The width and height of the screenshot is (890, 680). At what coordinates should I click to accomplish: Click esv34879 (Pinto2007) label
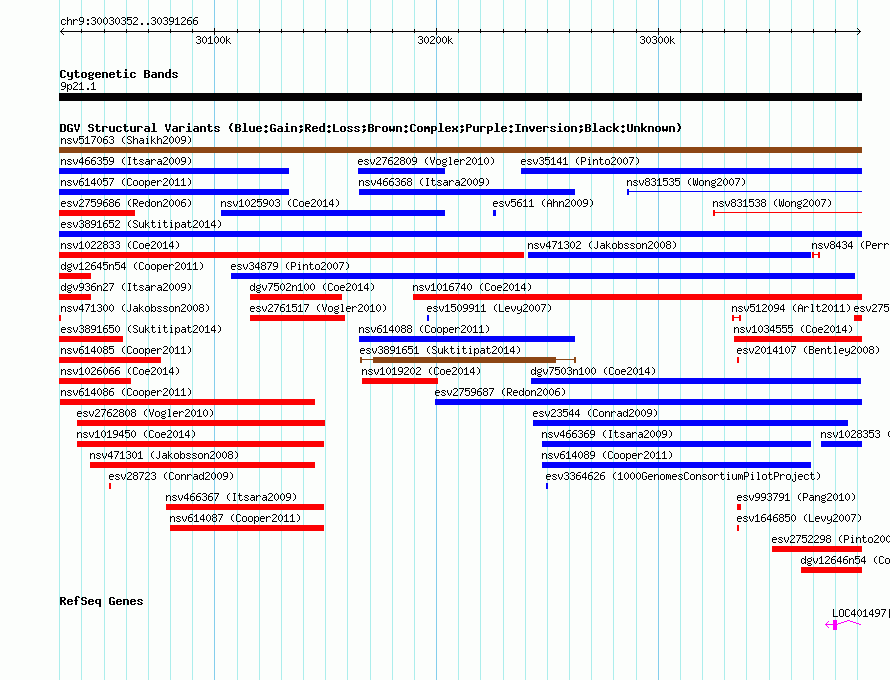290,266
